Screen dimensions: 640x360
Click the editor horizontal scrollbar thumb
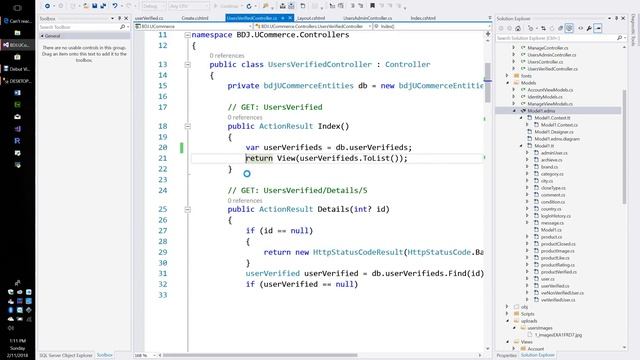[260, 356]
